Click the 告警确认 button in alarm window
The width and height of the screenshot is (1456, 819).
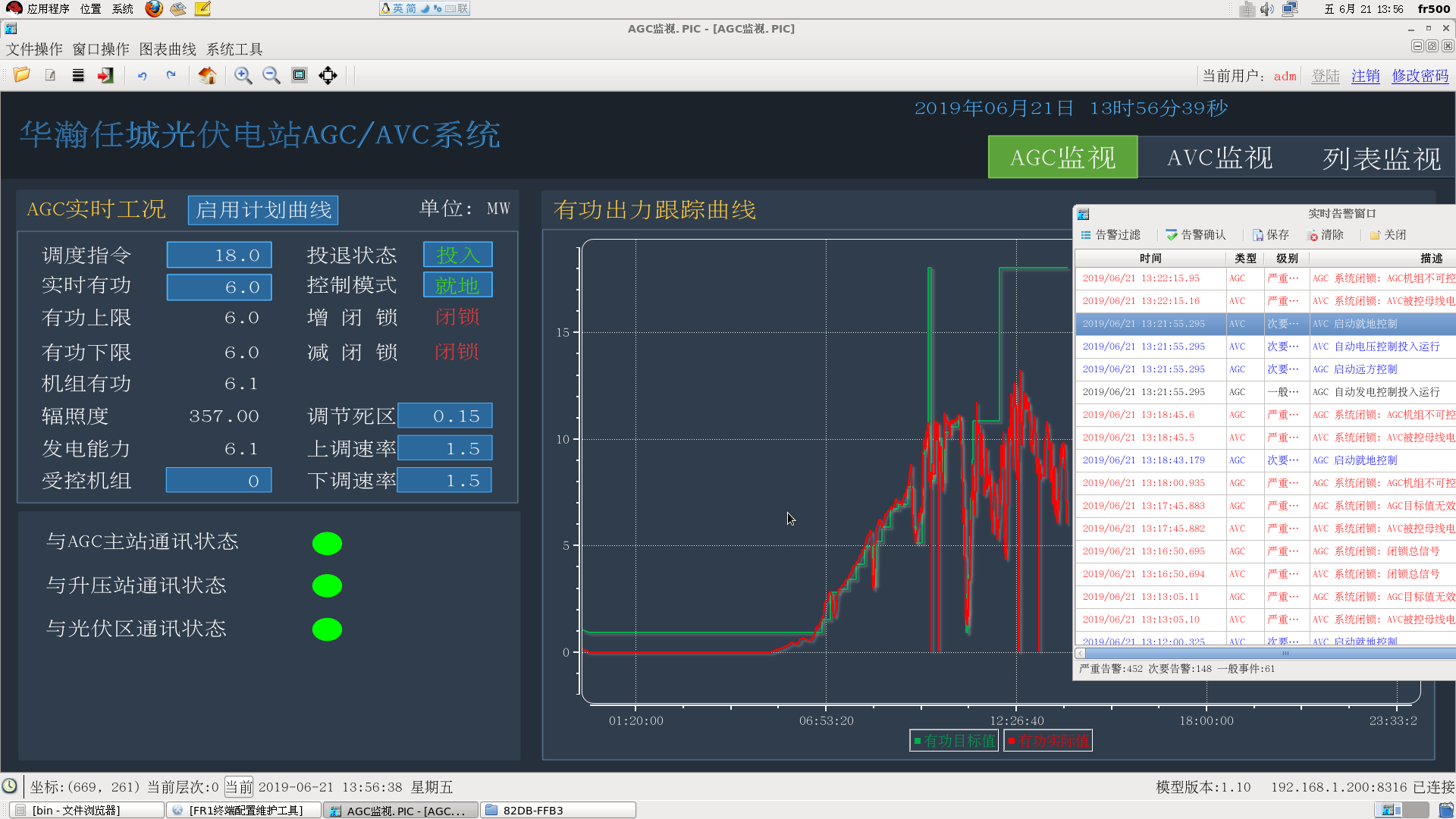(x=1196, y=235)
